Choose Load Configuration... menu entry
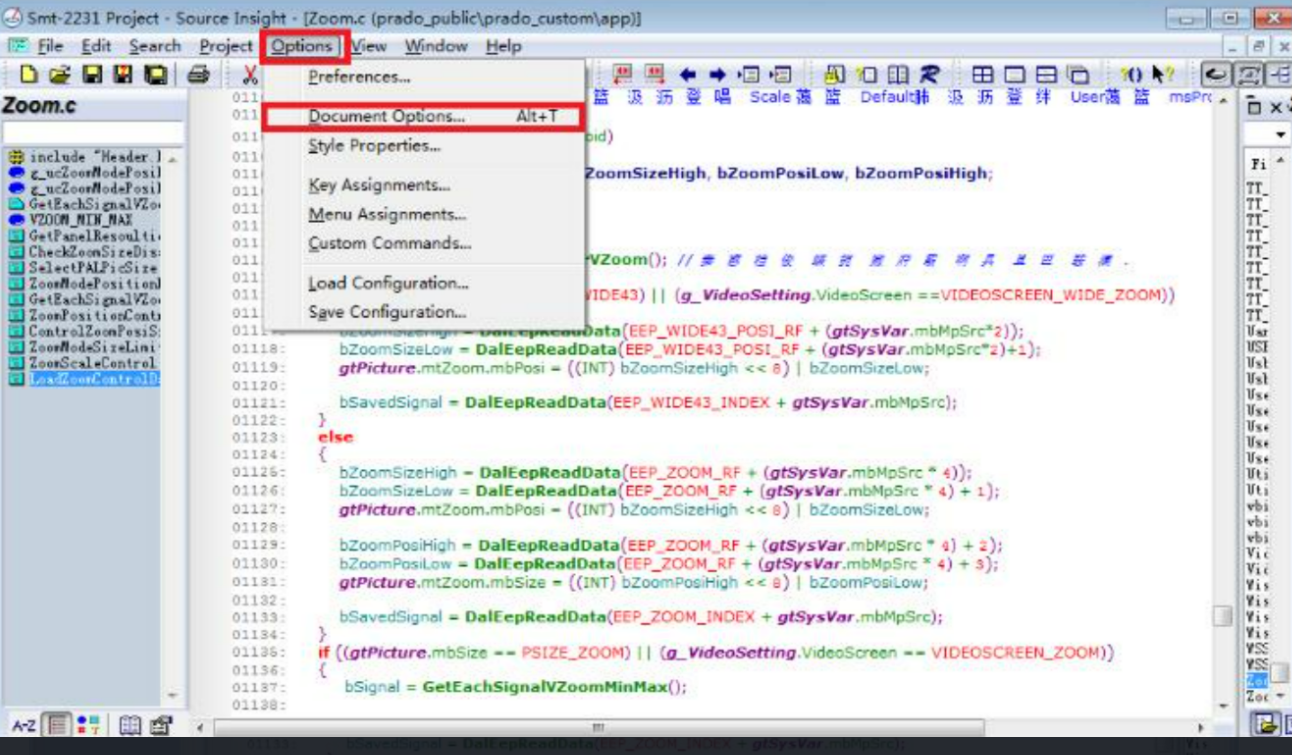Viewport: 1292px width, 755px height. pyautogui.click(x=388, y=283)
